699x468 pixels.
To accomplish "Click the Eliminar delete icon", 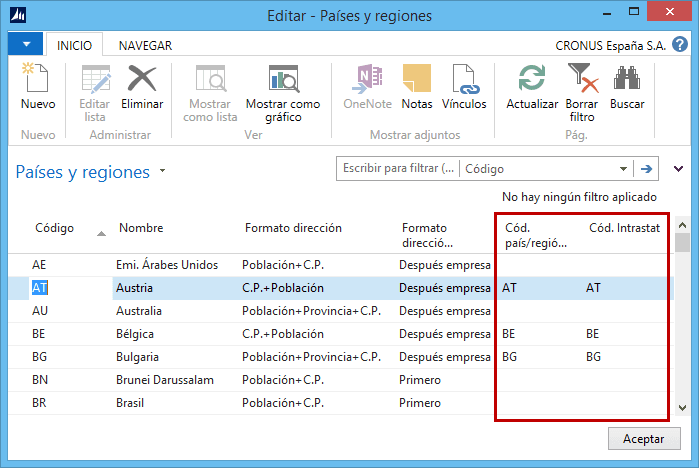I will pyautogui.click(x=142, y=78).
